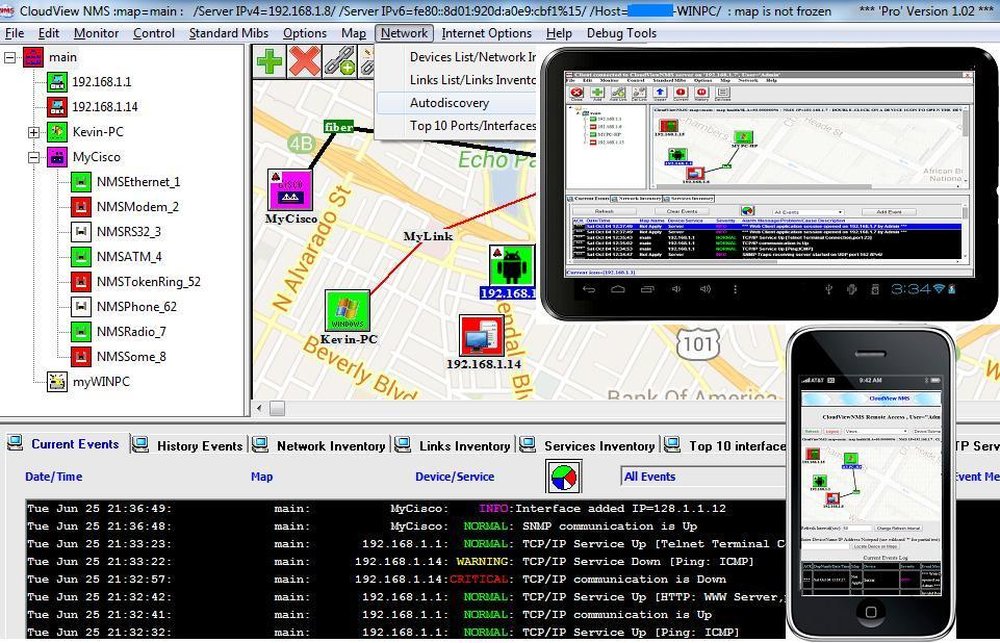
Task: Click the myWINPC icon in tree
Action: point(57,381)
